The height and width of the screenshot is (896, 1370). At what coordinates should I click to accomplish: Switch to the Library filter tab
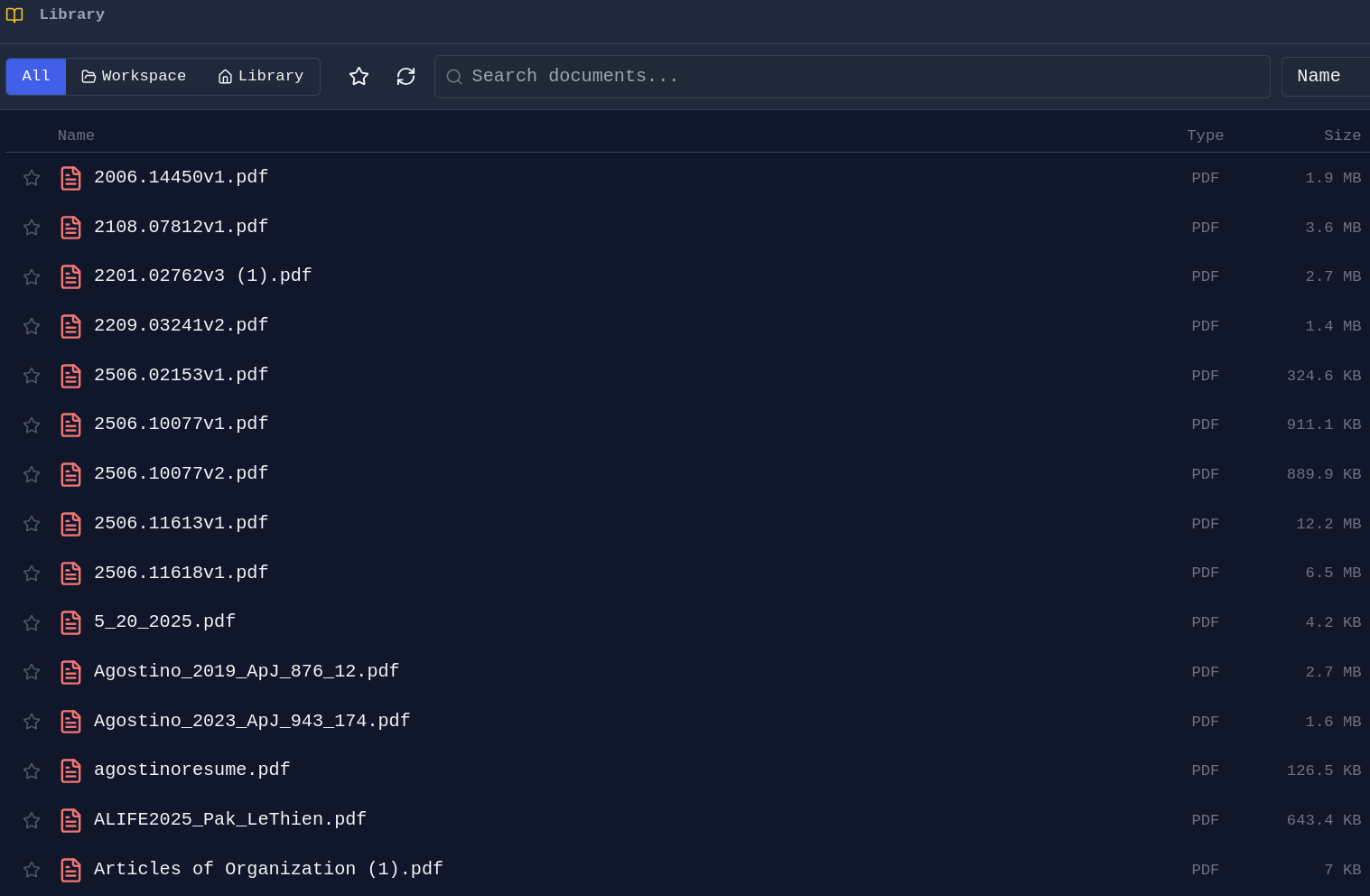261,77
